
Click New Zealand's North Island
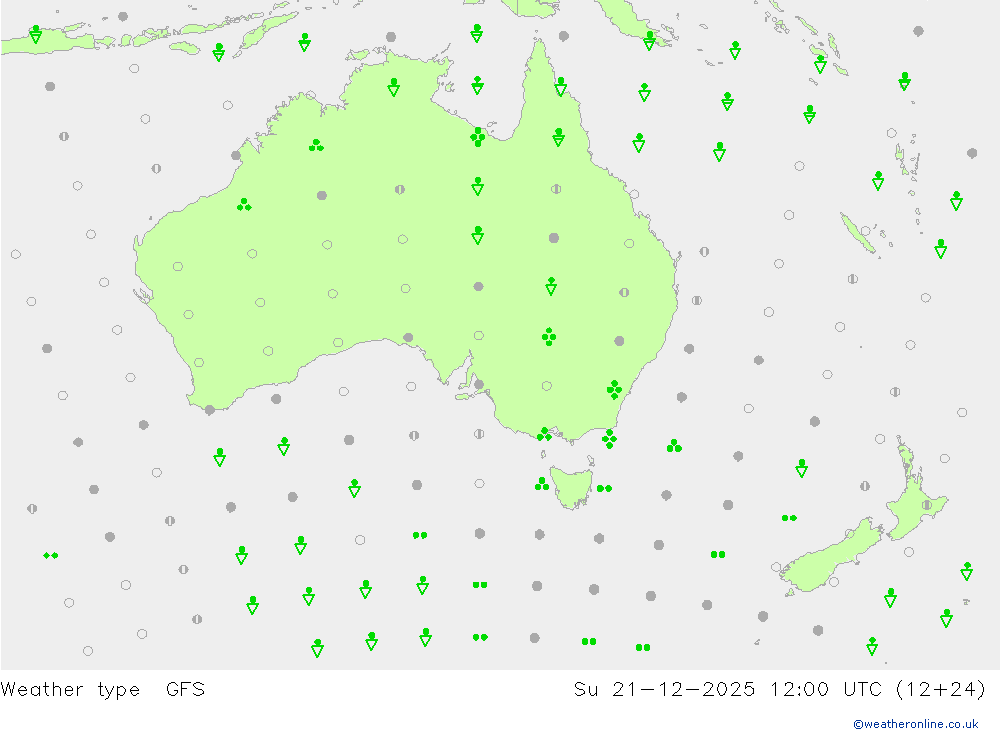[917, 491]
